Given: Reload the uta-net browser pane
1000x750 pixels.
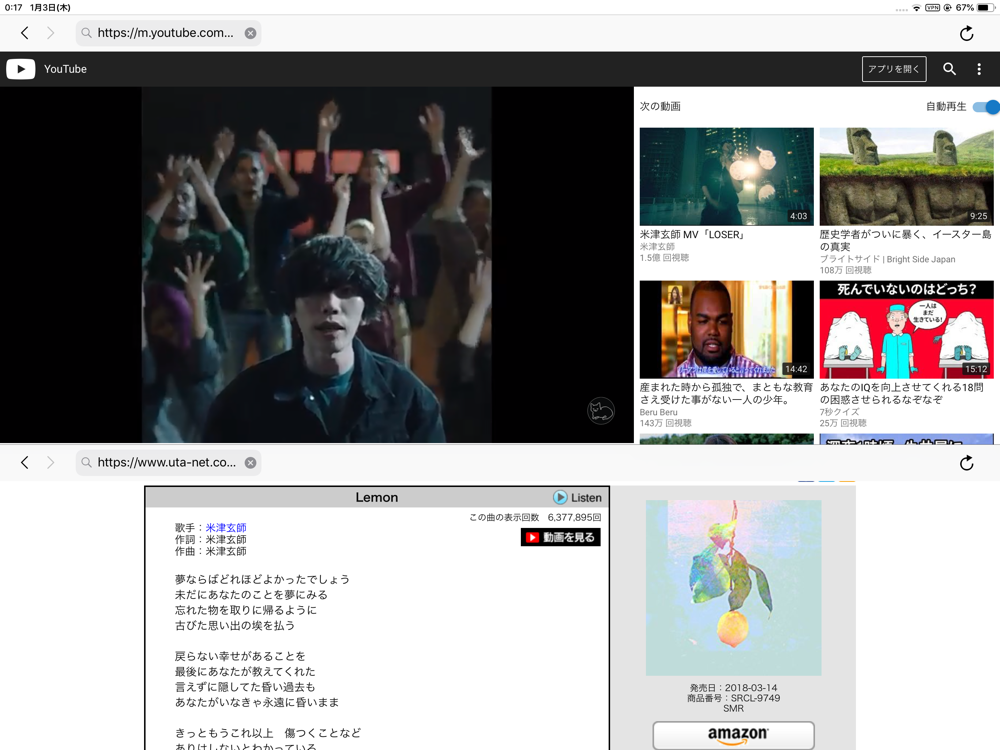Looking at the screenshot, I should click(966, 462).
